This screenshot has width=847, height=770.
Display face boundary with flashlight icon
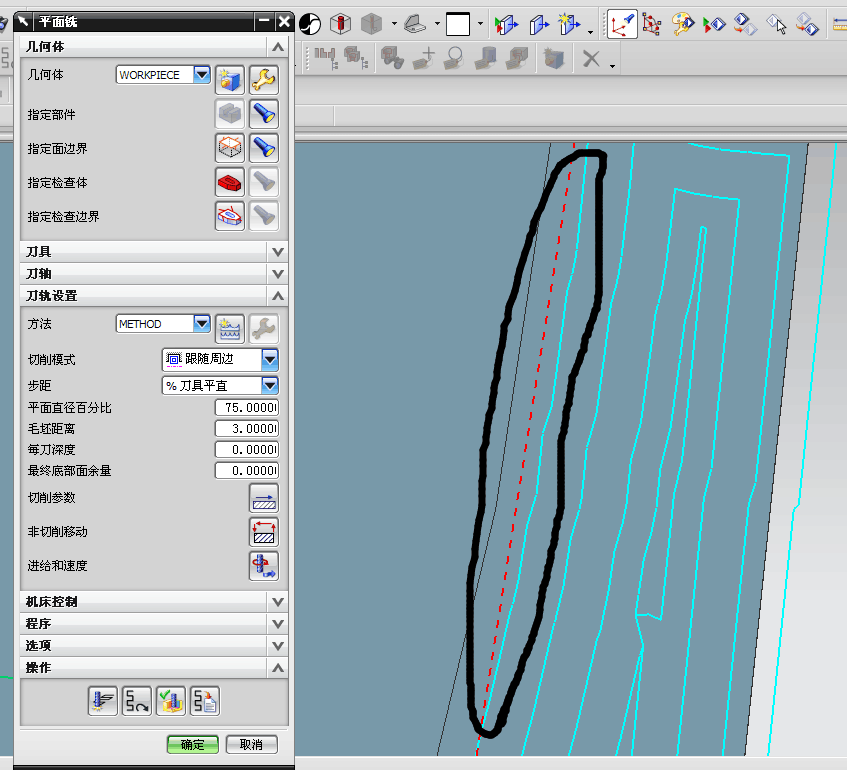(264, 148)
